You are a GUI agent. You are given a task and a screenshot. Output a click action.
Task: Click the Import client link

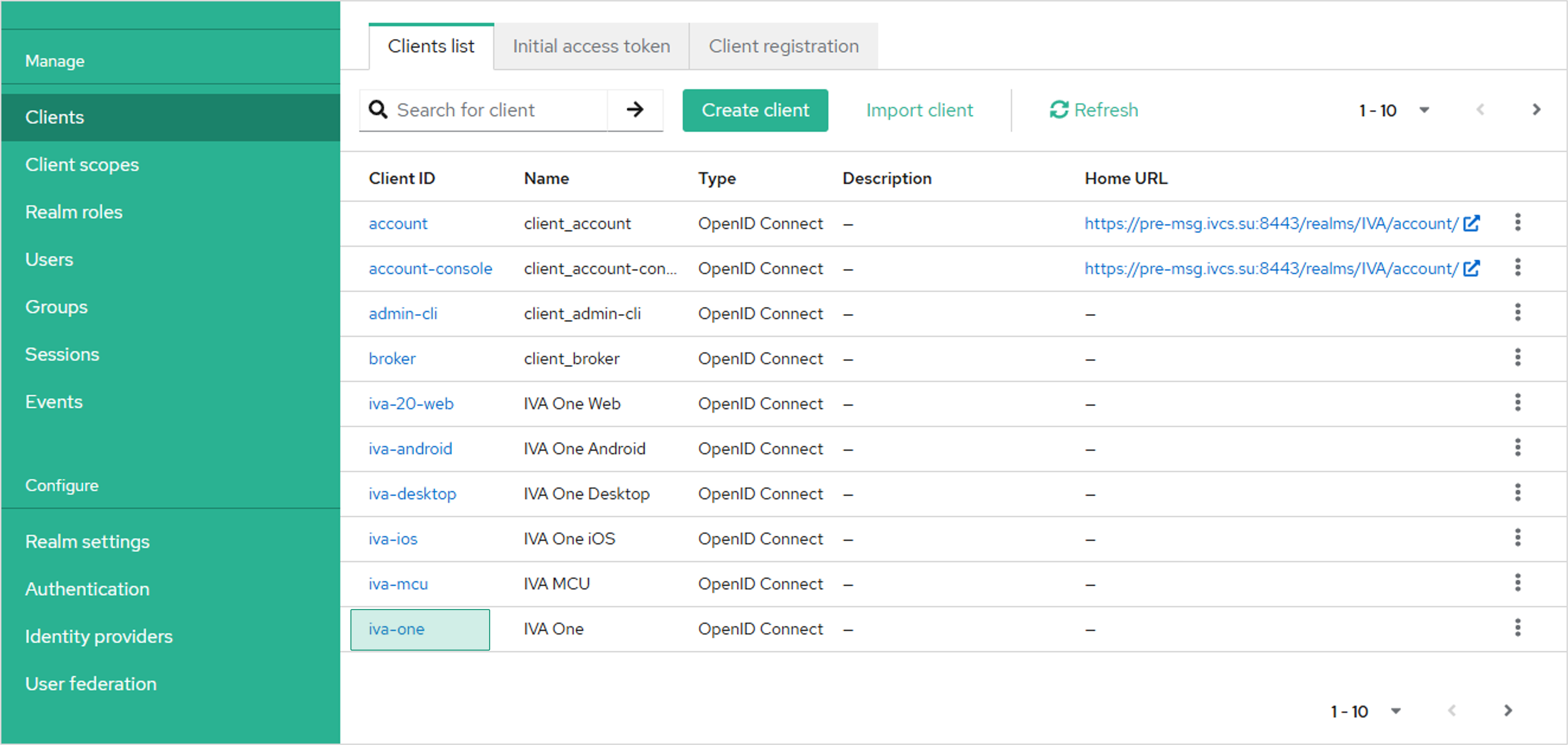click(x=919, y=110)
